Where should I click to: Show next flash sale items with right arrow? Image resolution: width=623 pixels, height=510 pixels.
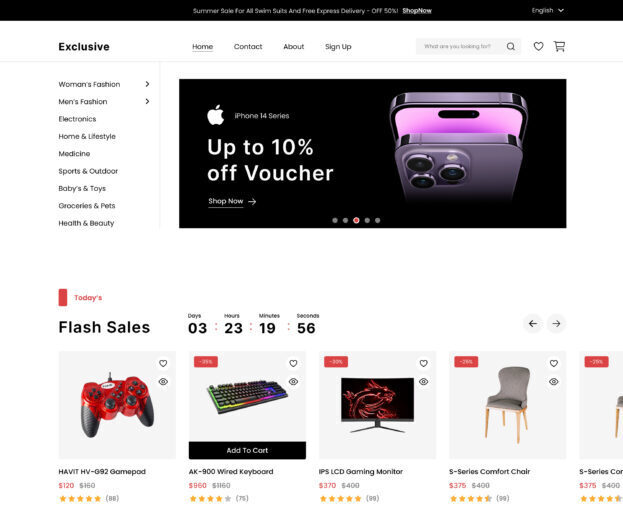556,324
